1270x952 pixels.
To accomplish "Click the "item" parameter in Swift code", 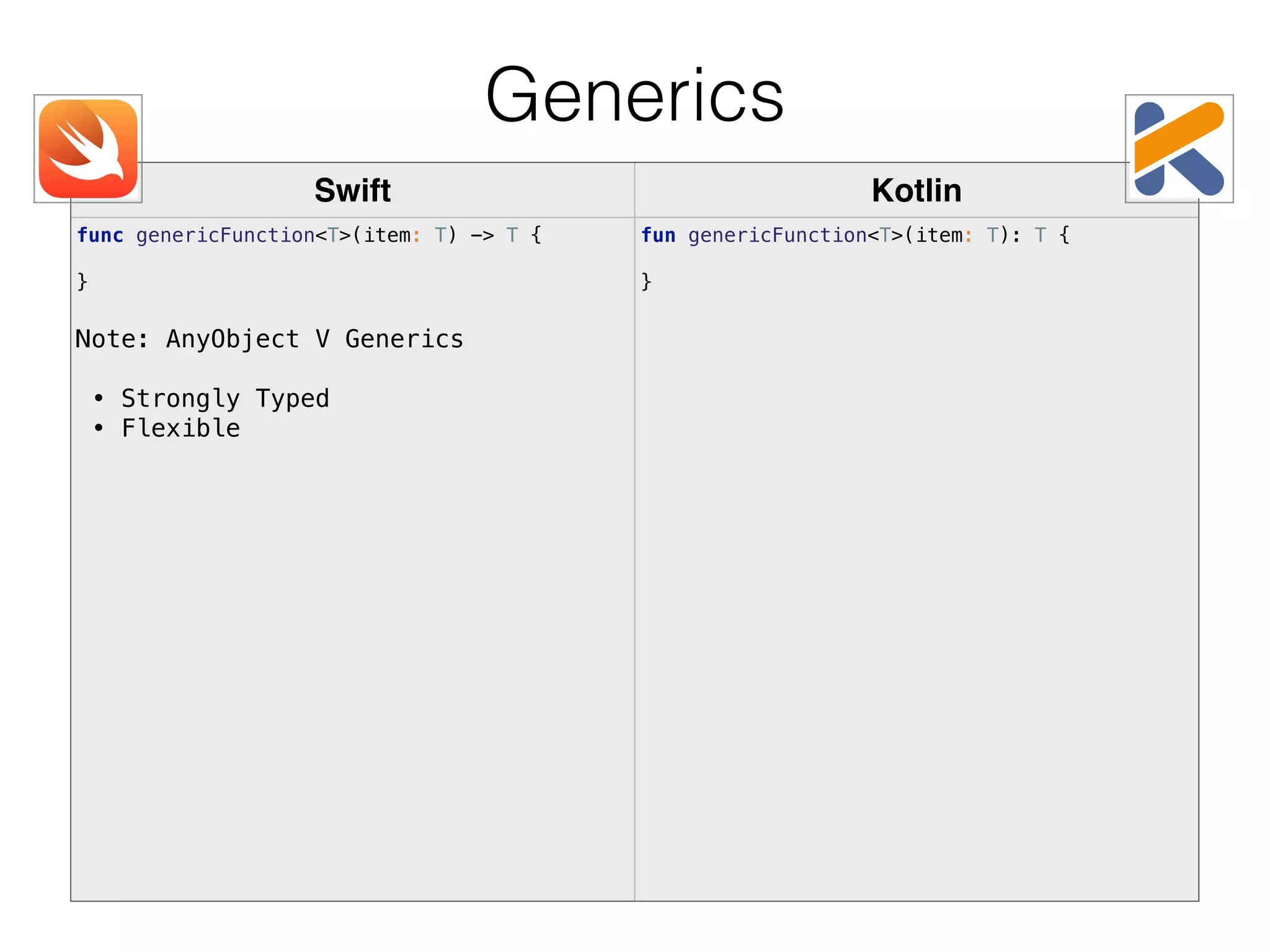I will pyautogui.click(x=386, y=236).
